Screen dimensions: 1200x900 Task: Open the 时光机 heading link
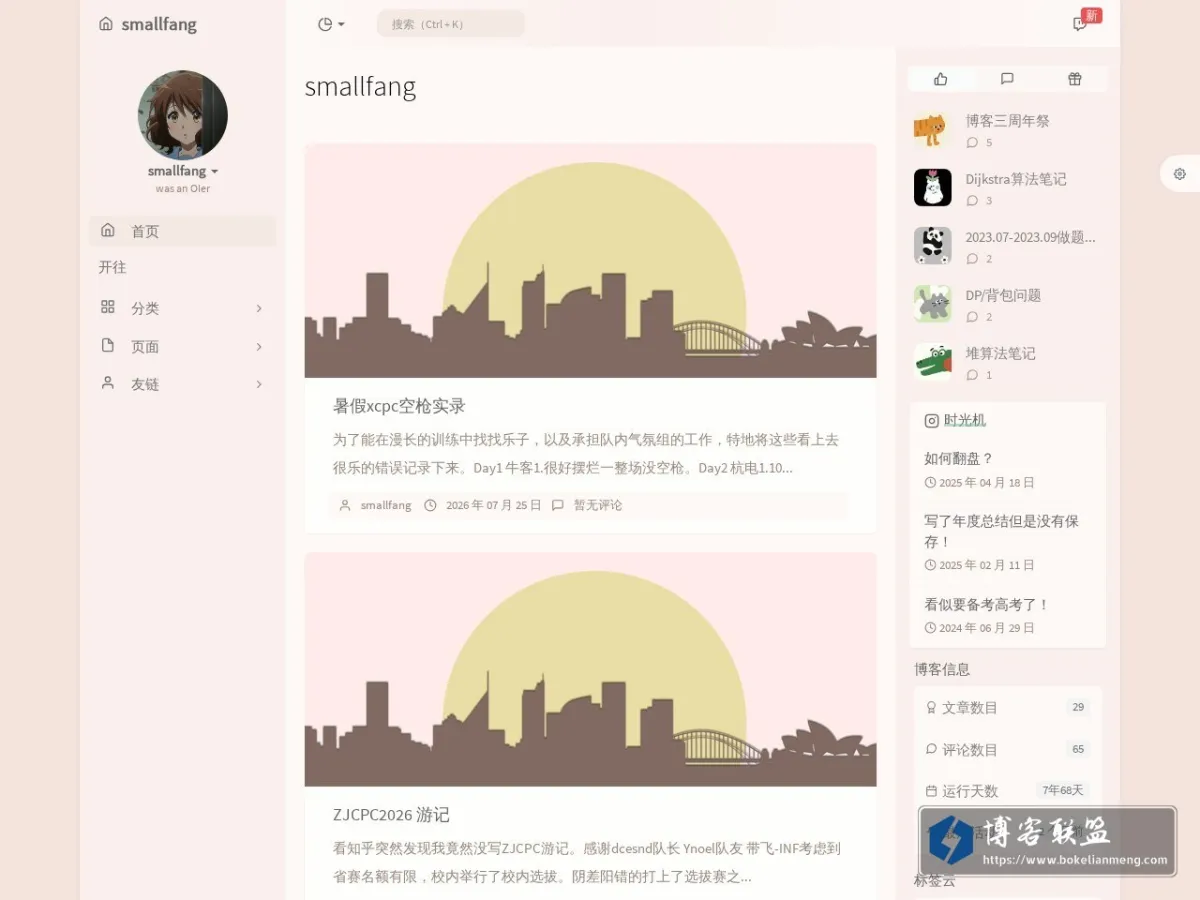965,420
